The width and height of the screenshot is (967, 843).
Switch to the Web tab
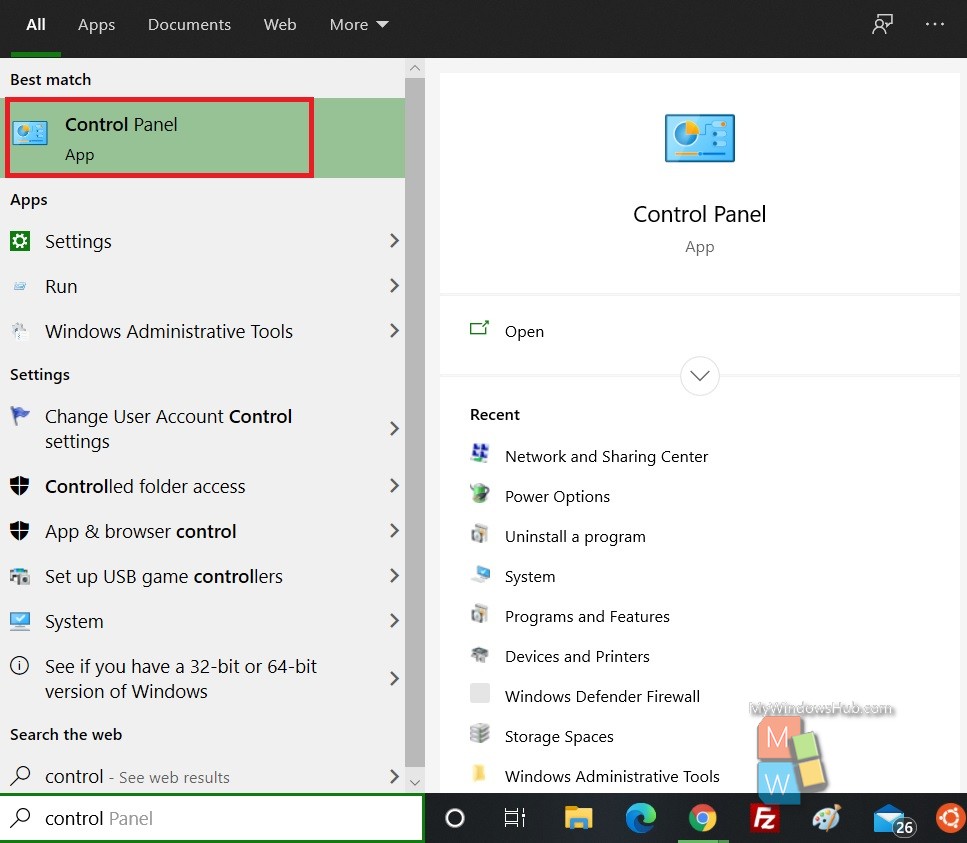[280, 25]
